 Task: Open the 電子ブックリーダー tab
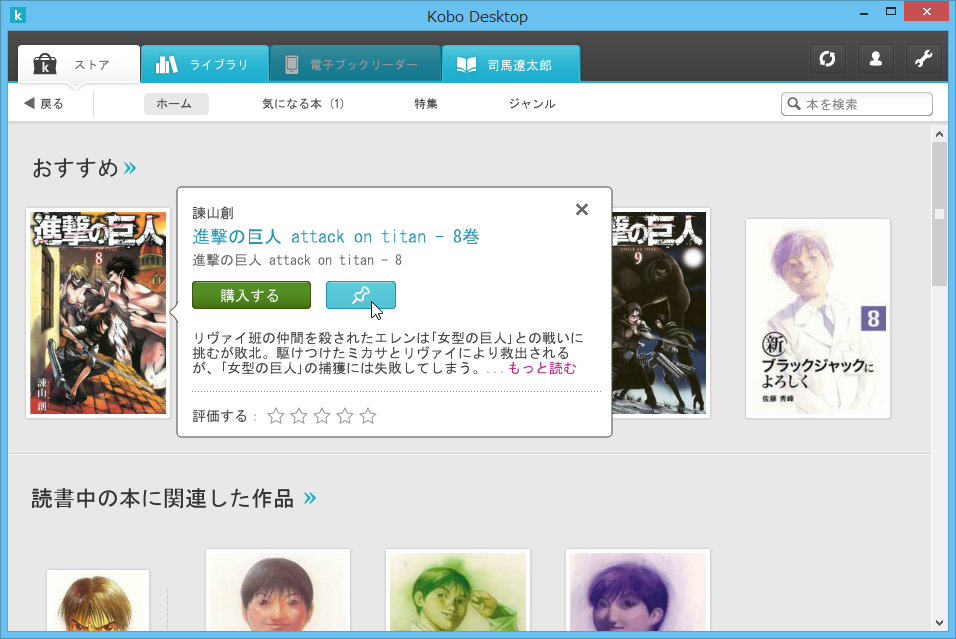(x=355, y=64)
